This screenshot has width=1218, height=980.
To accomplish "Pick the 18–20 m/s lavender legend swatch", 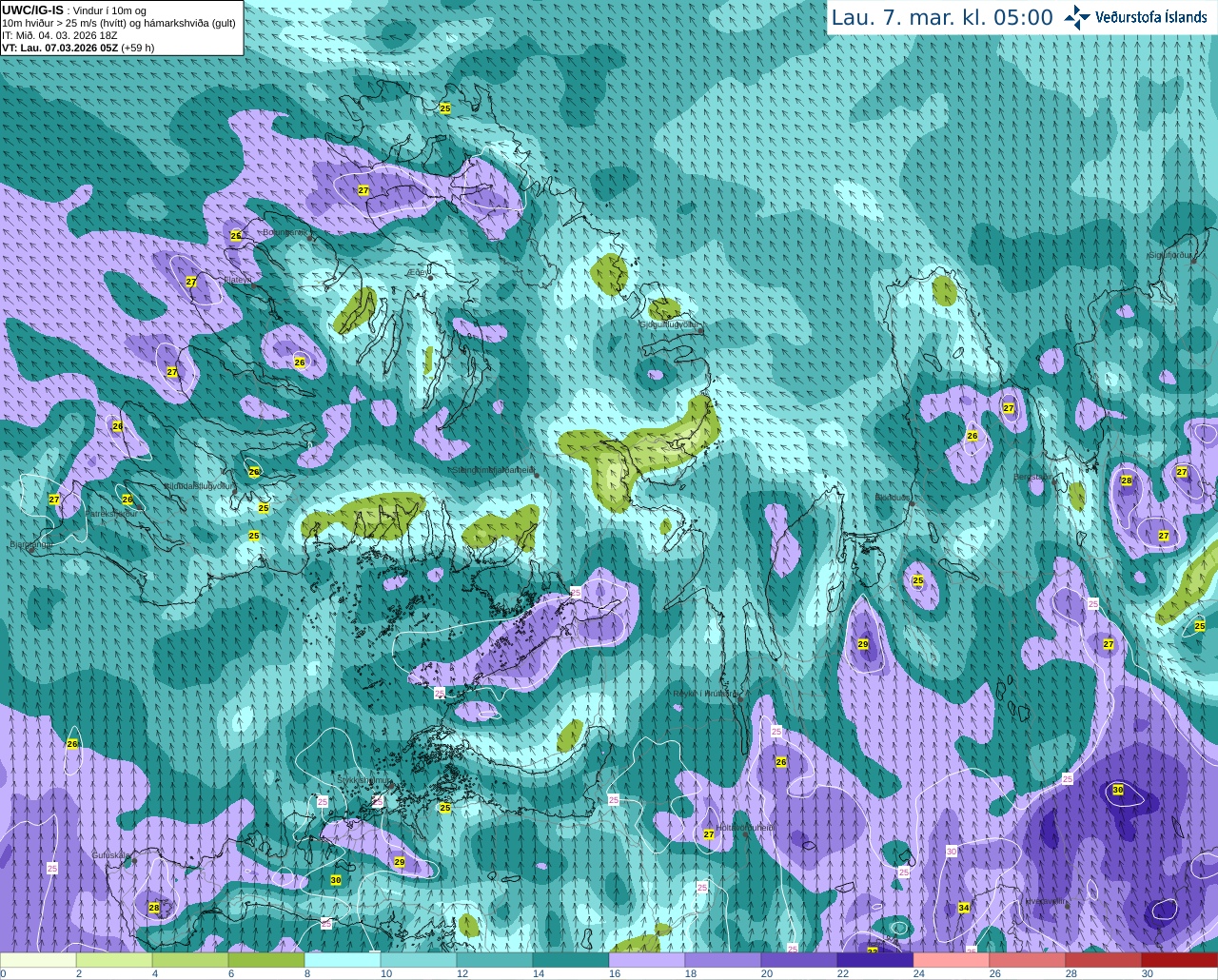I will coord(723,961).
